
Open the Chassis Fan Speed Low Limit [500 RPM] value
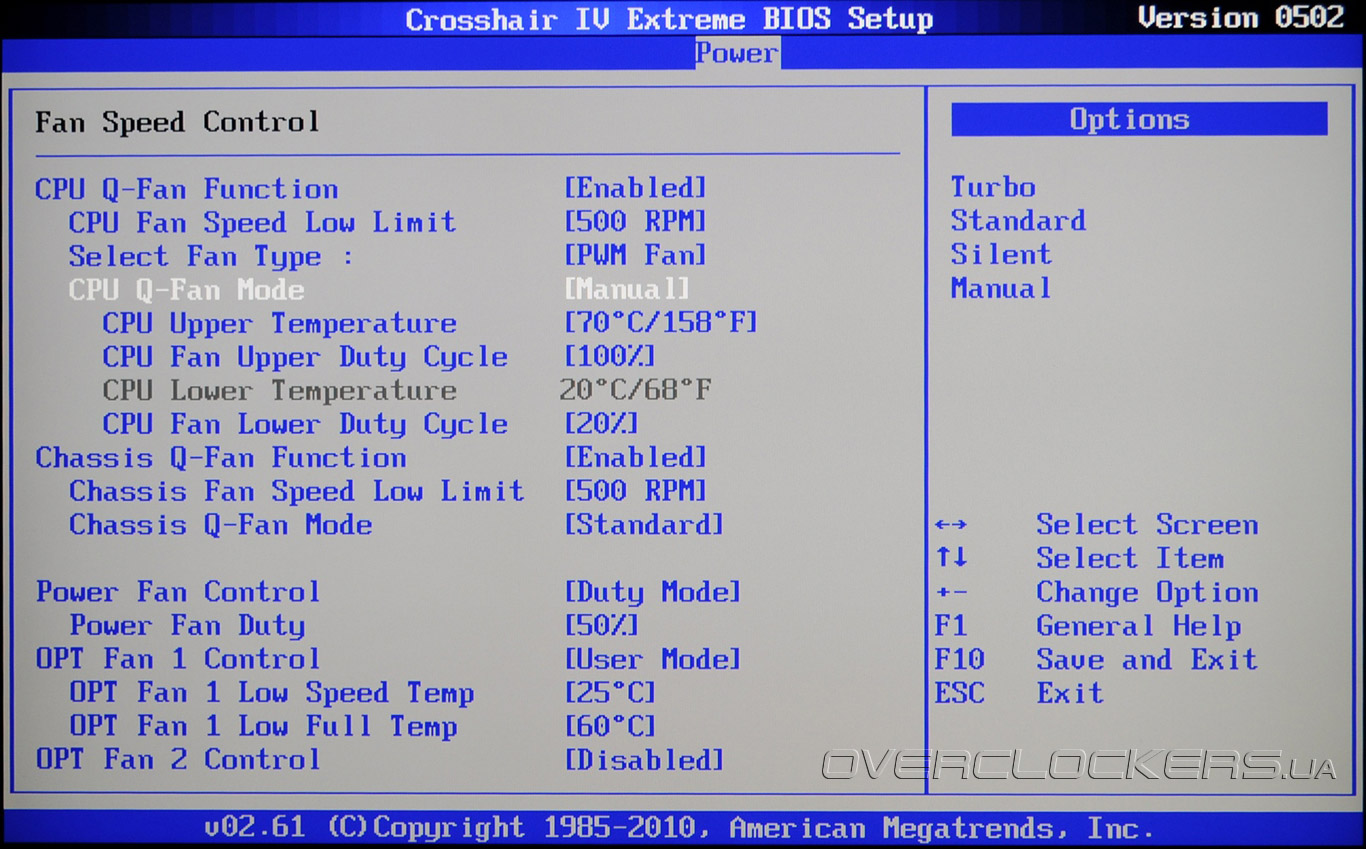point(636,491)
